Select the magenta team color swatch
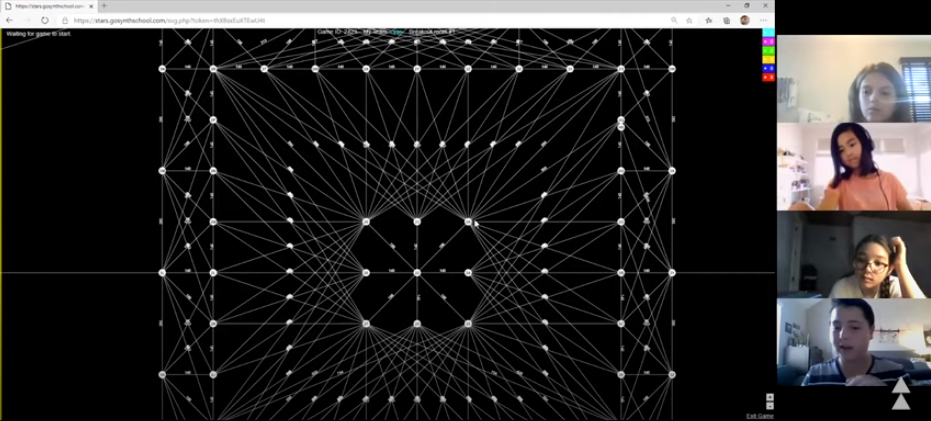Screen dimensions: 931x421 (x=768, y=42)
